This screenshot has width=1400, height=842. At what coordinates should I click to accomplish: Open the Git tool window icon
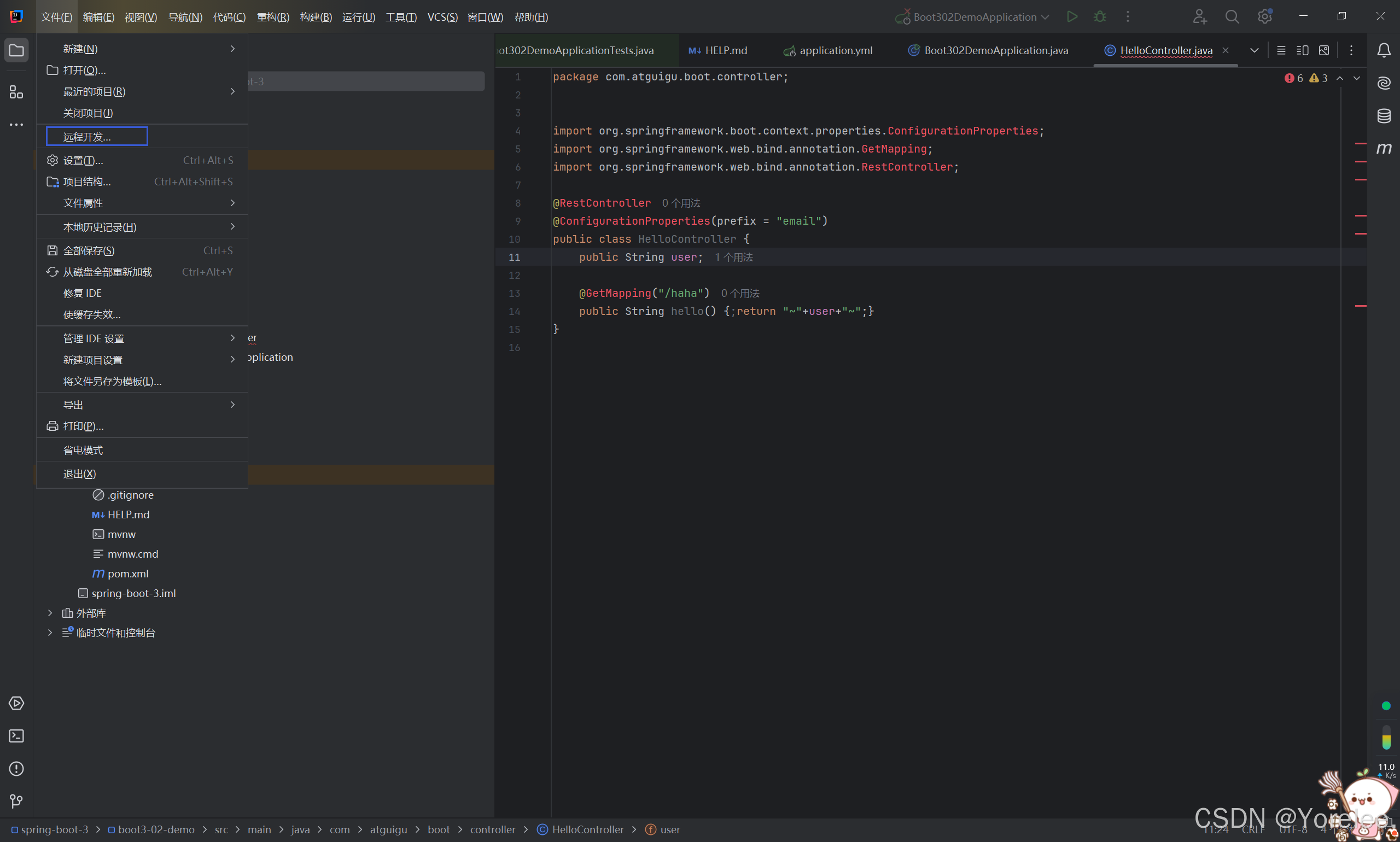click(x=16, y=801)
